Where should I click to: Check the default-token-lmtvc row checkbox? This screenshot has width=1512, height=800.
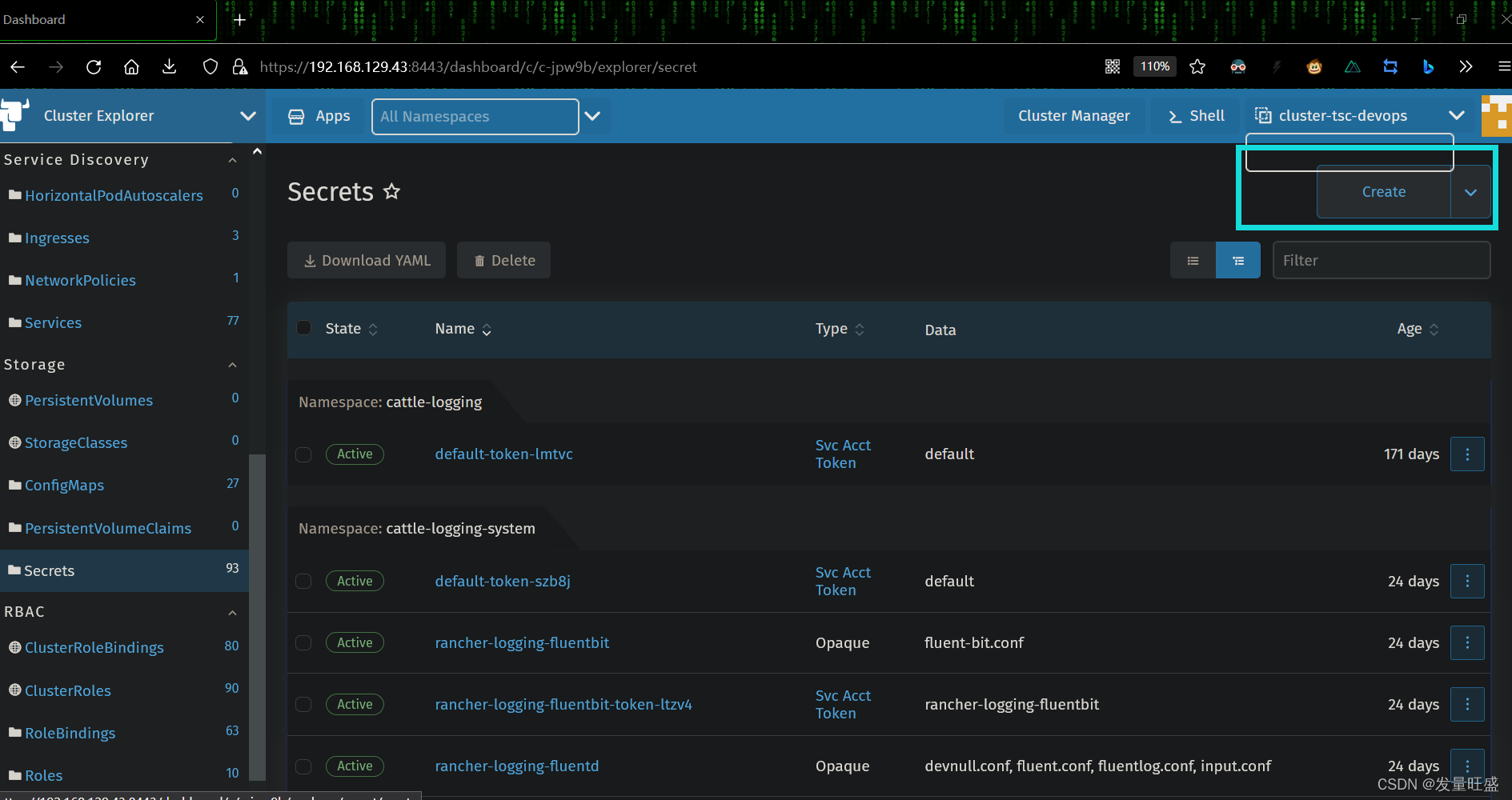tap(303, 454)
